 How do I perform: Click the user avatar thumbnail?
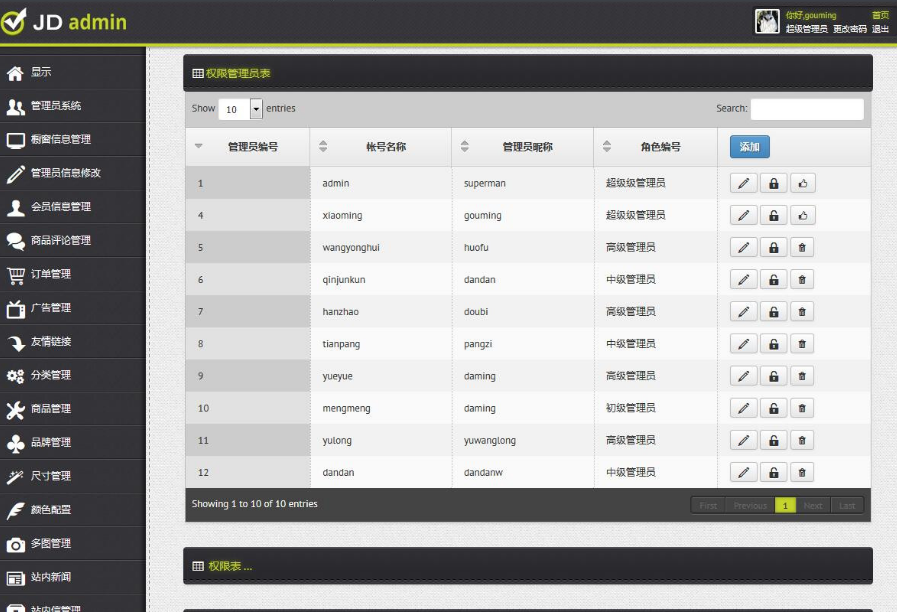[767, 22]
